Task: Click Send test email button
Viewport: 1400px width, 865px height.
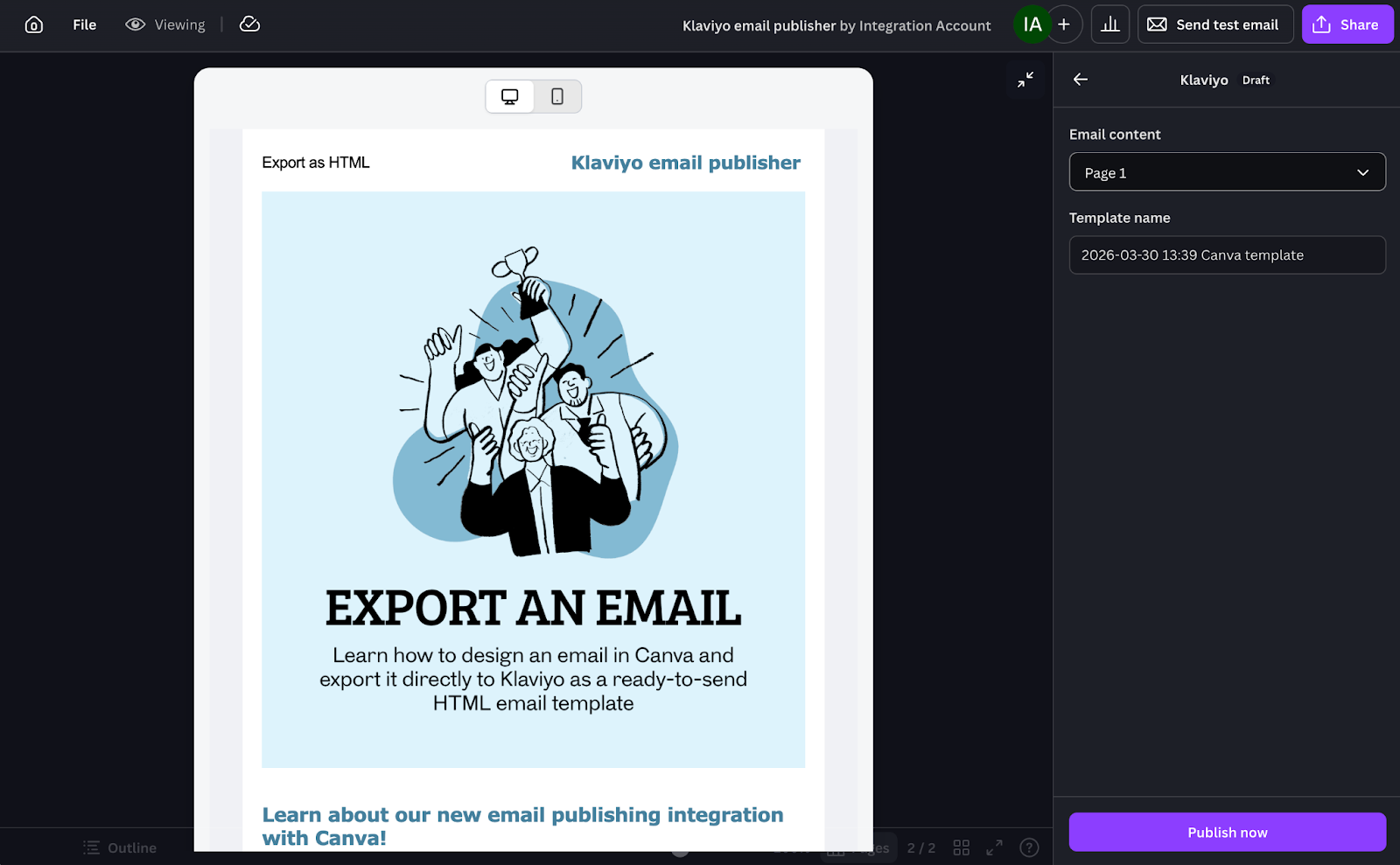Action: pyautogui.click(x=1214, y=24)
